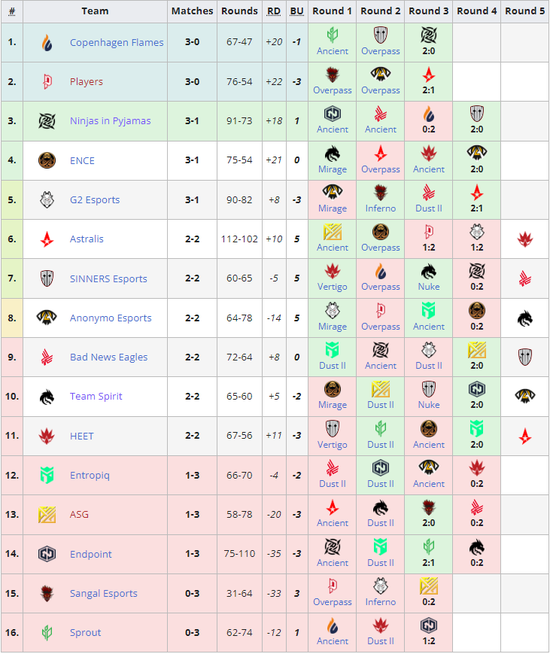The width and height of the screenshot is (550, 654).
Task: Open the Sangal Esports team link
Action: point(103,593)
